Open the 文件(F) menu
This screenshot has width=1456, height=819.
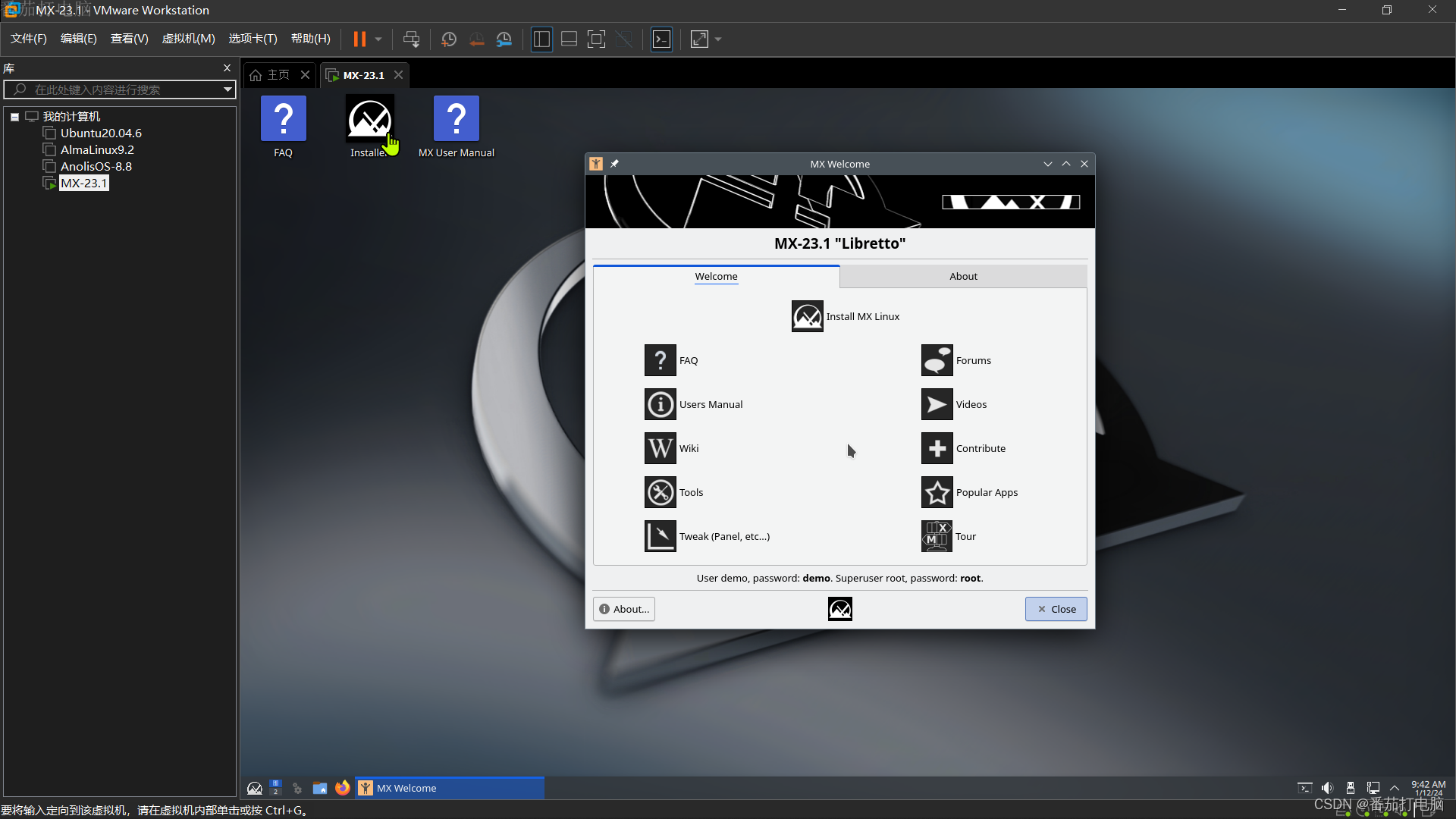[29, 39]
